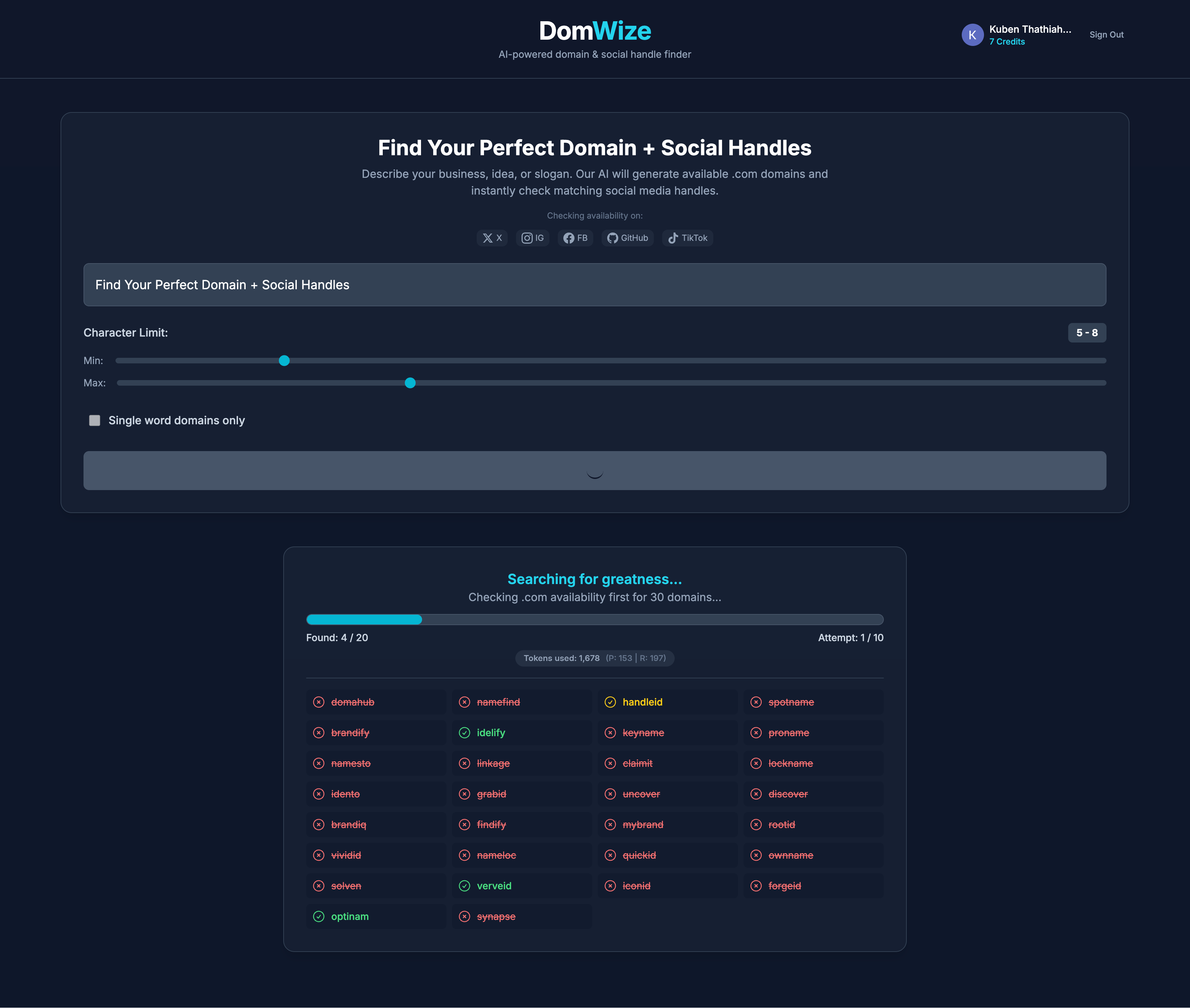Click the taken icon beside grabid
The height and width of the screenshot is (1008, 1190).
[465, 794]
